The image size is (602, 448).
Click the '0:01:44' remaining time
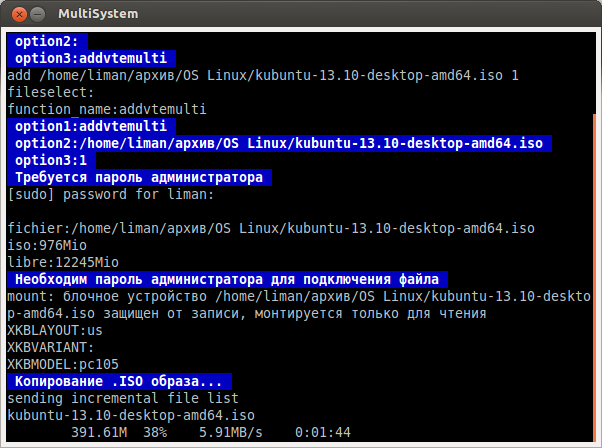point(323,433)
